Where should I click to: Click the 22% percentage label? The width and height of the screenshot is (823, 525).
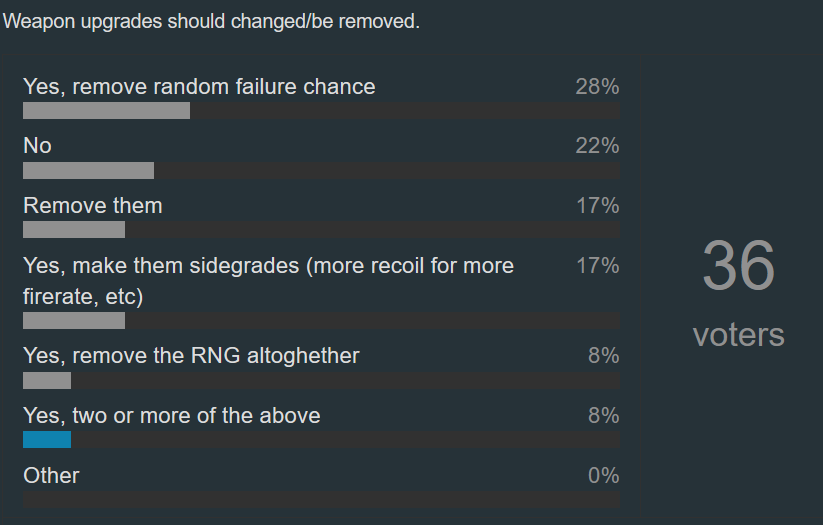[597, 145]
